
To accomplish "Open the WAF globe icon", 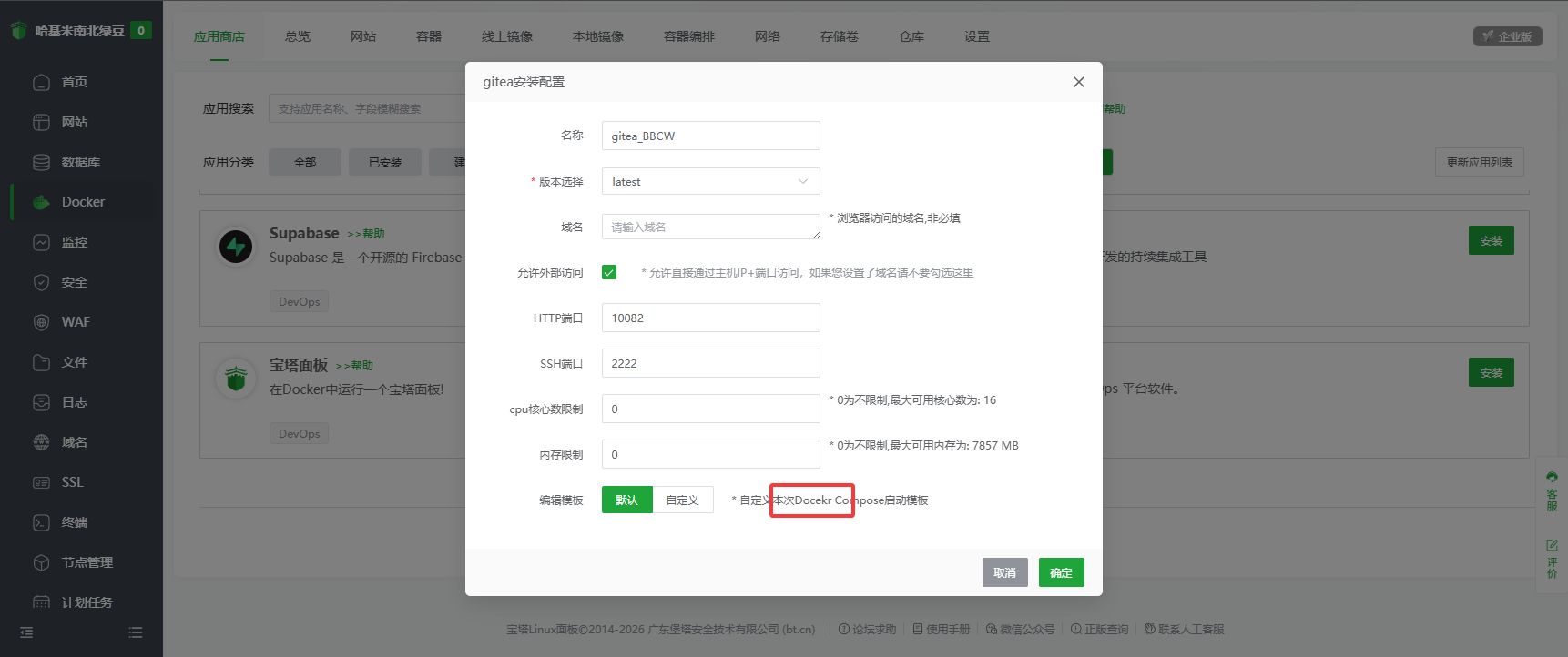I will 41,322.
